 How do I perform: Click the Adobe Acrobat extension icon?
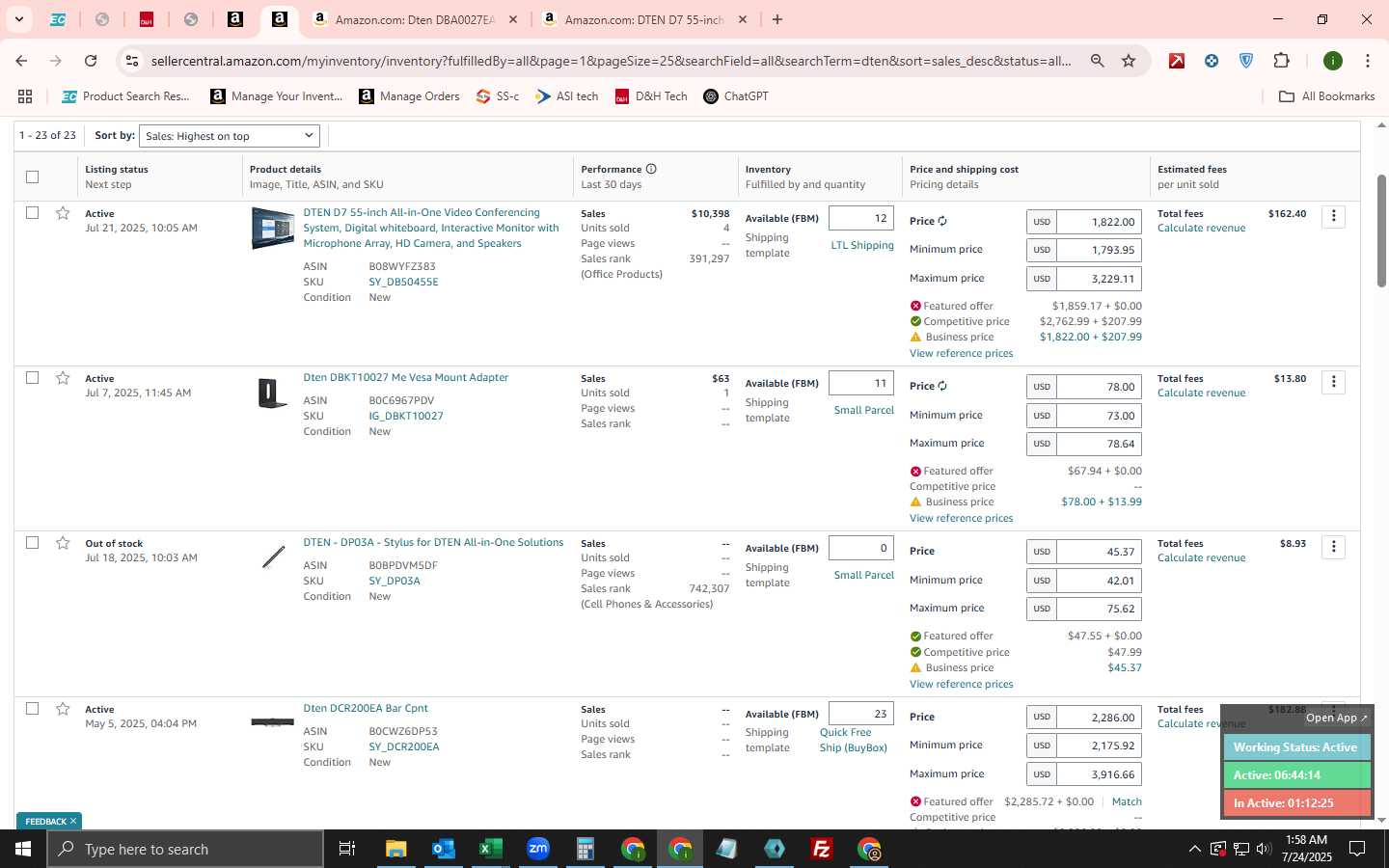1177,61
